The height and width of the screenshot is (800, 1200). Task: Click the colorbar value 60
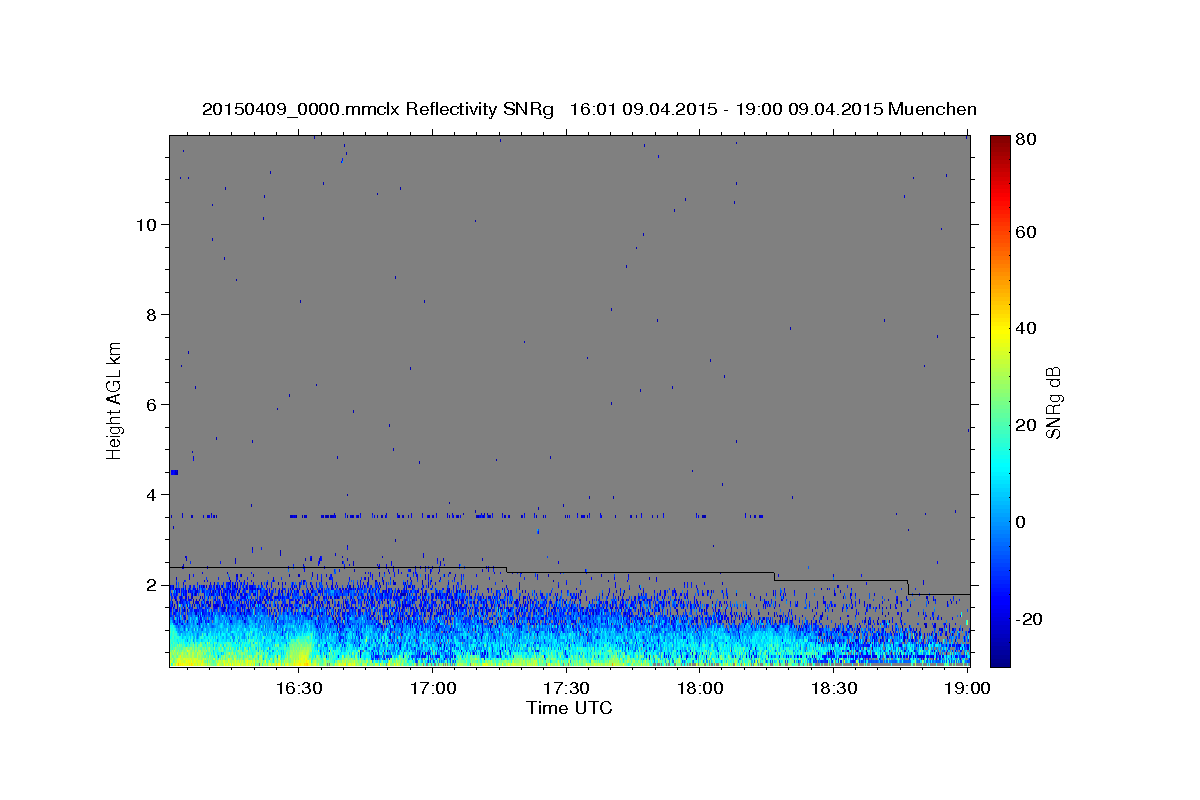1024,232
